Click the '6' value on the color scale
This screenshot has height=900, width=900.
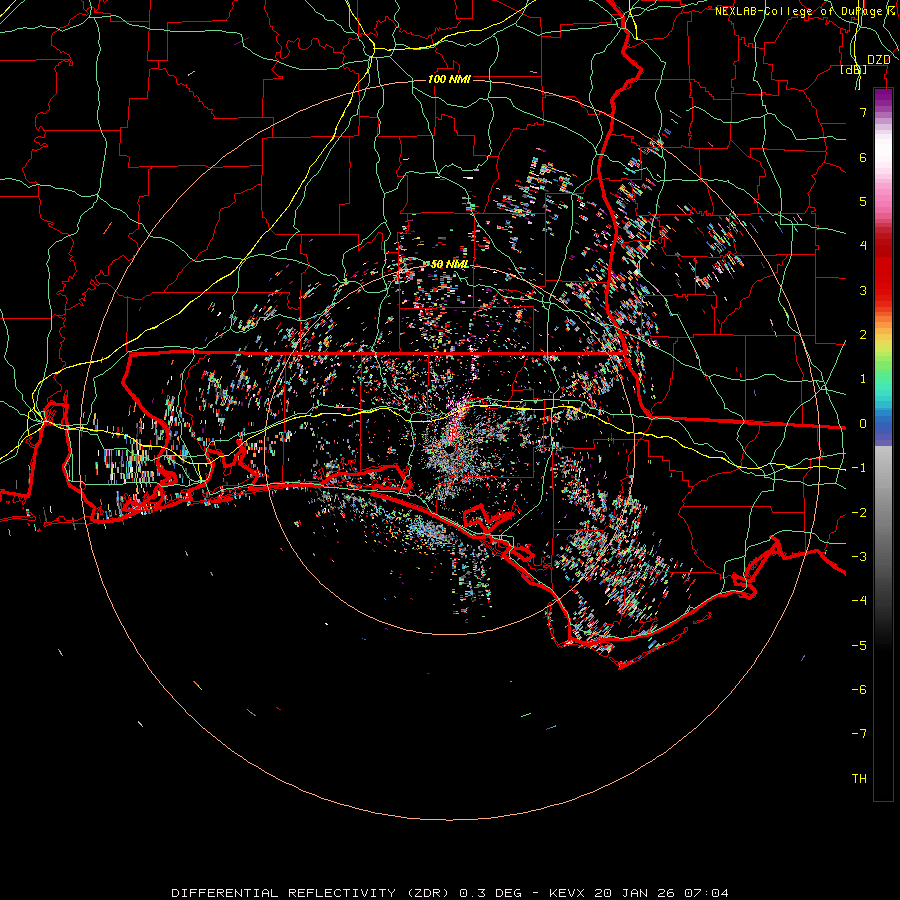[x=863, y=157]
